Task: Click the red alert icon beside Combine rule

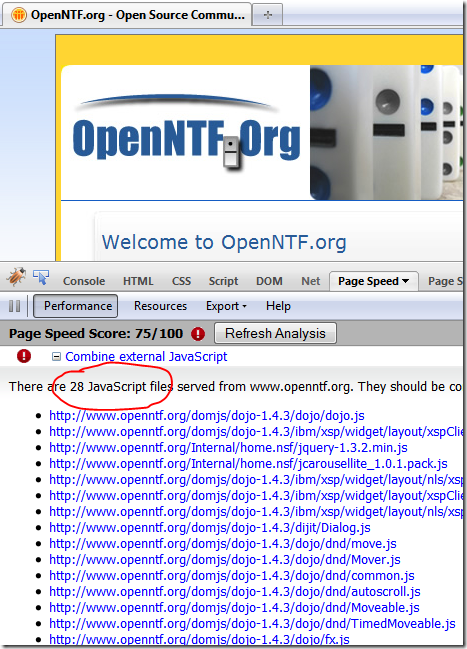Action: 24,356
